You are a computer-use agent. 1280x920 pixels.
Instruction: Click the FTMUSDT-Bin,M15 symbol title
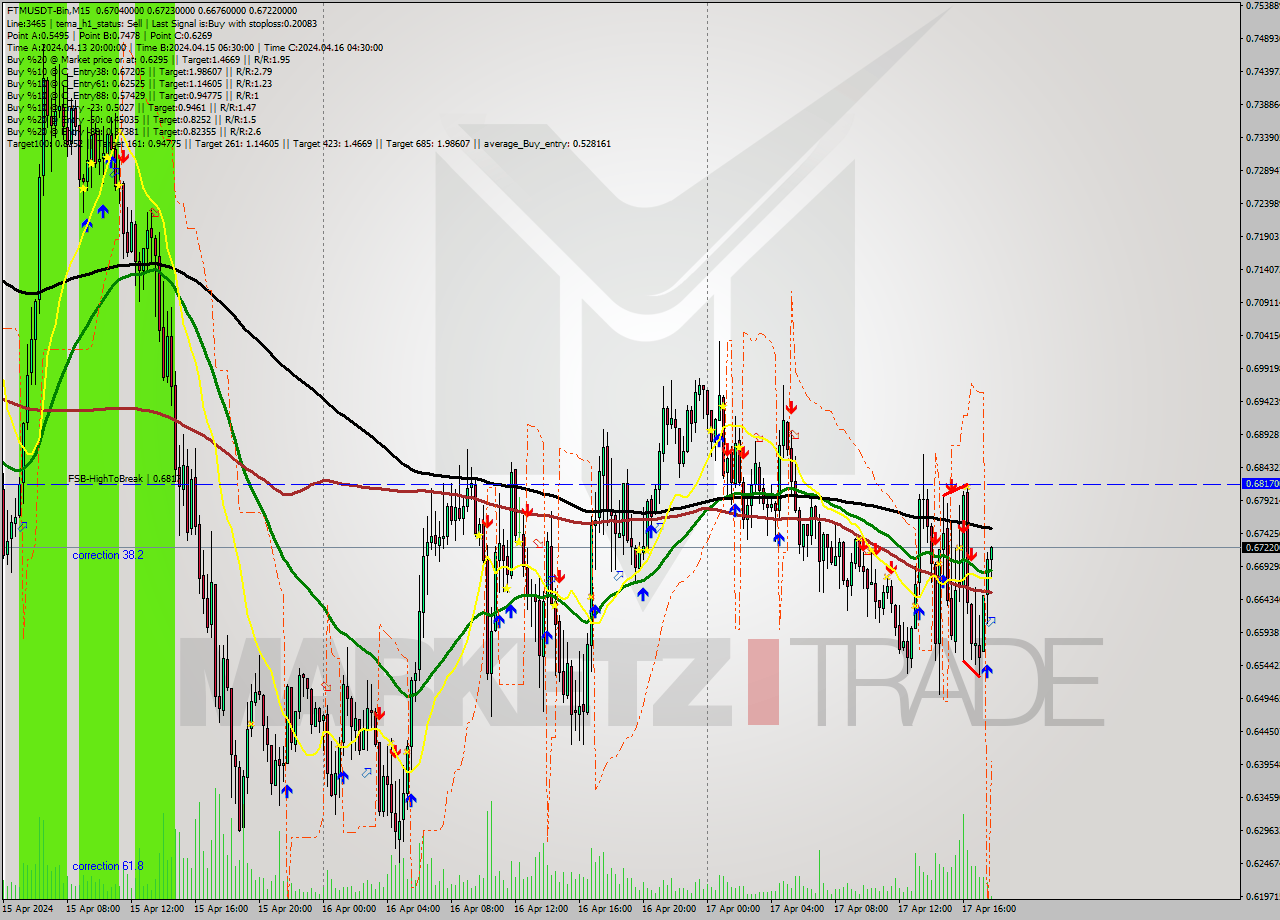[46, 10]
